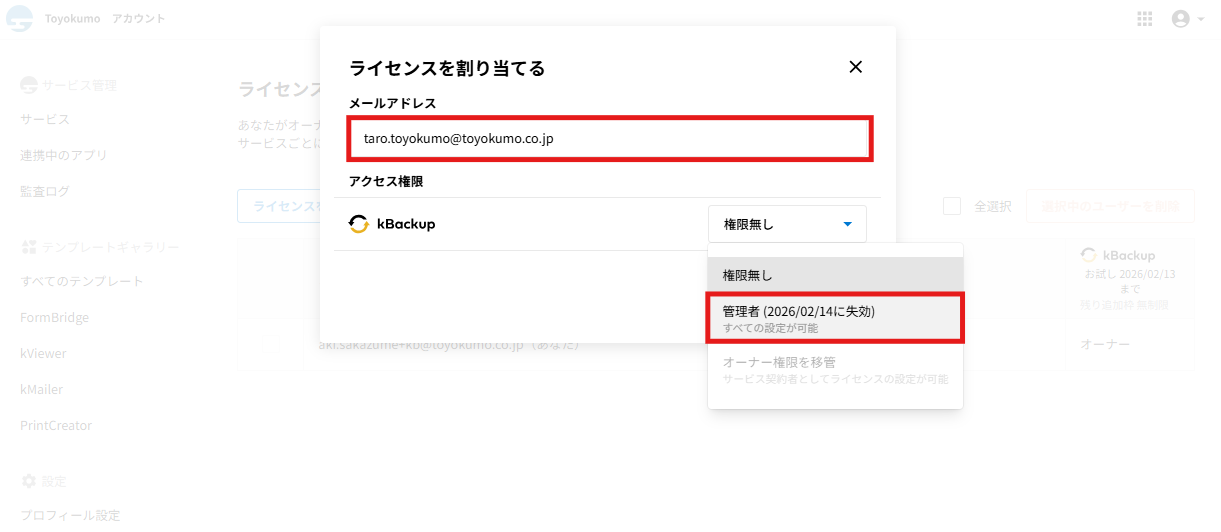
Task: Click the Toyokumo cloud logo icon
Action: (x=19, y=19)
